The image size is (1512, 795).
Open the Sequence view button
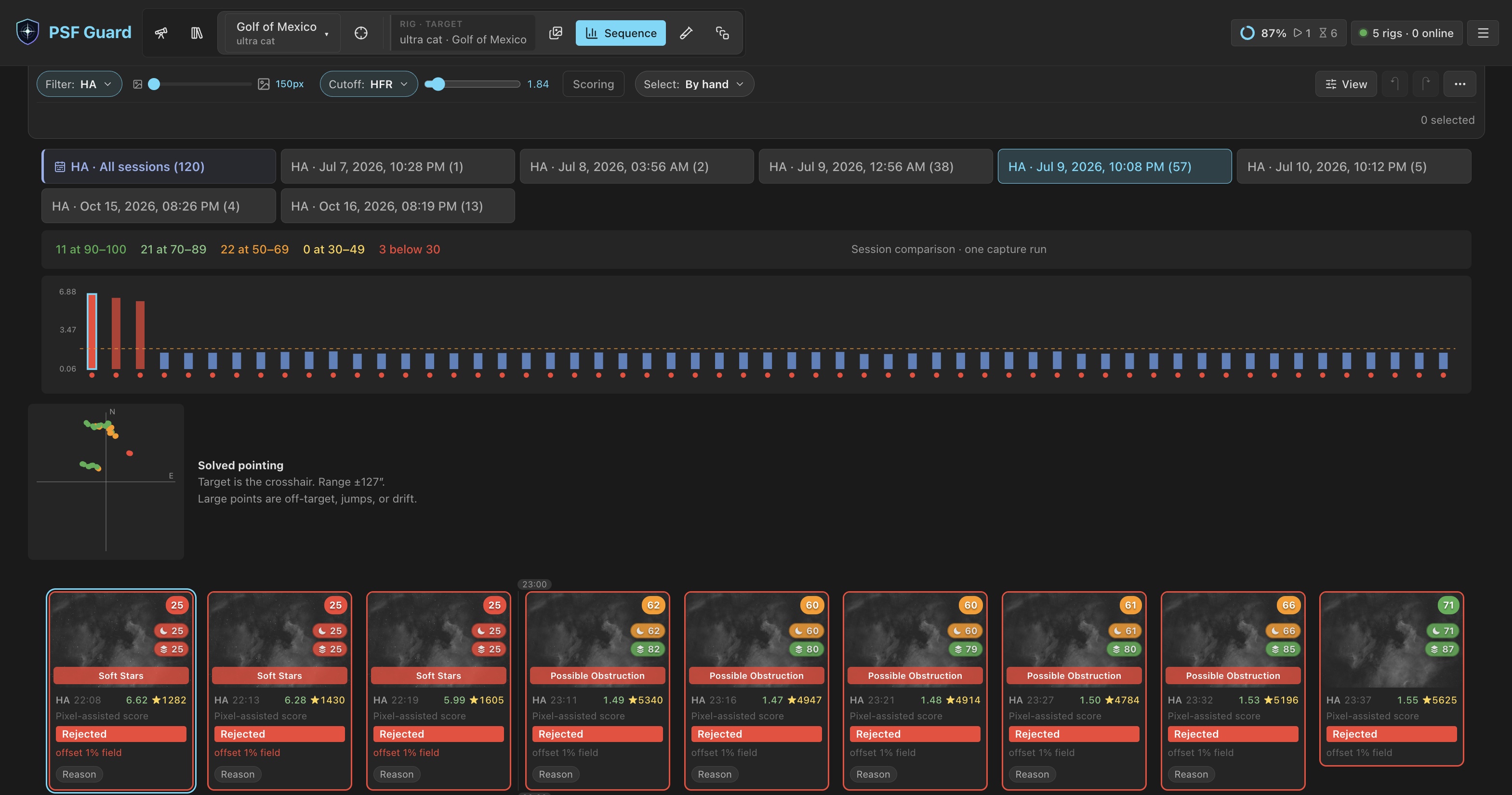click(621, 33)
